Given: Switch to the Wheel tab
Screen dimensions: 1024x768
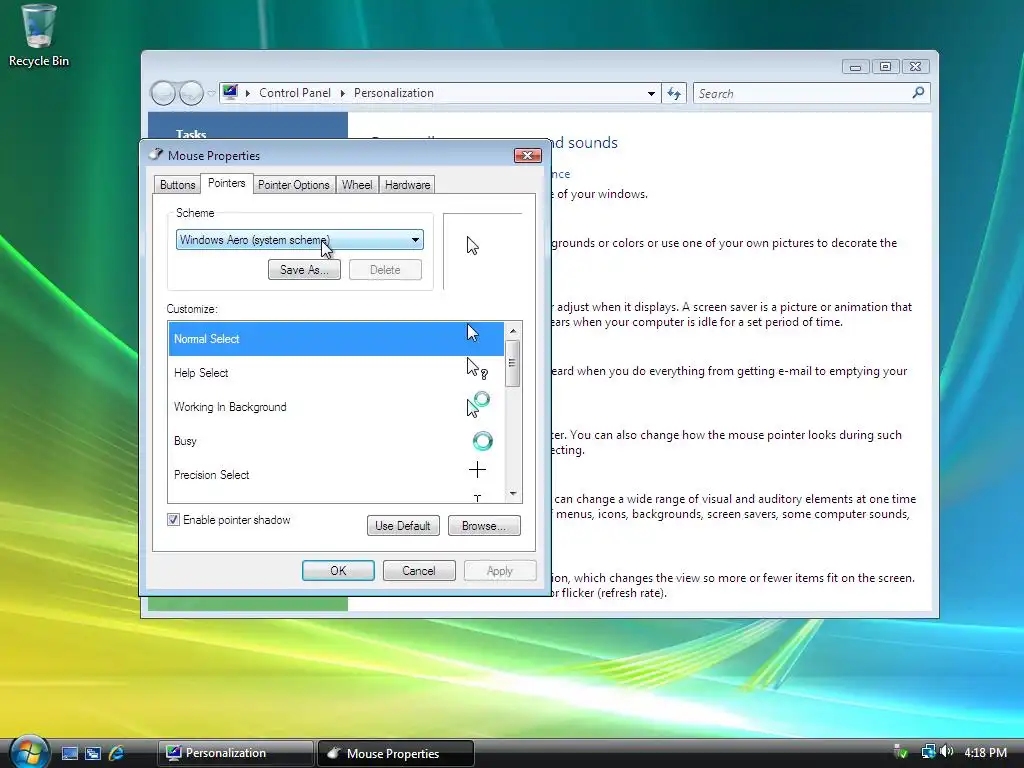Looking at the screenshot, I should point(357,185).
